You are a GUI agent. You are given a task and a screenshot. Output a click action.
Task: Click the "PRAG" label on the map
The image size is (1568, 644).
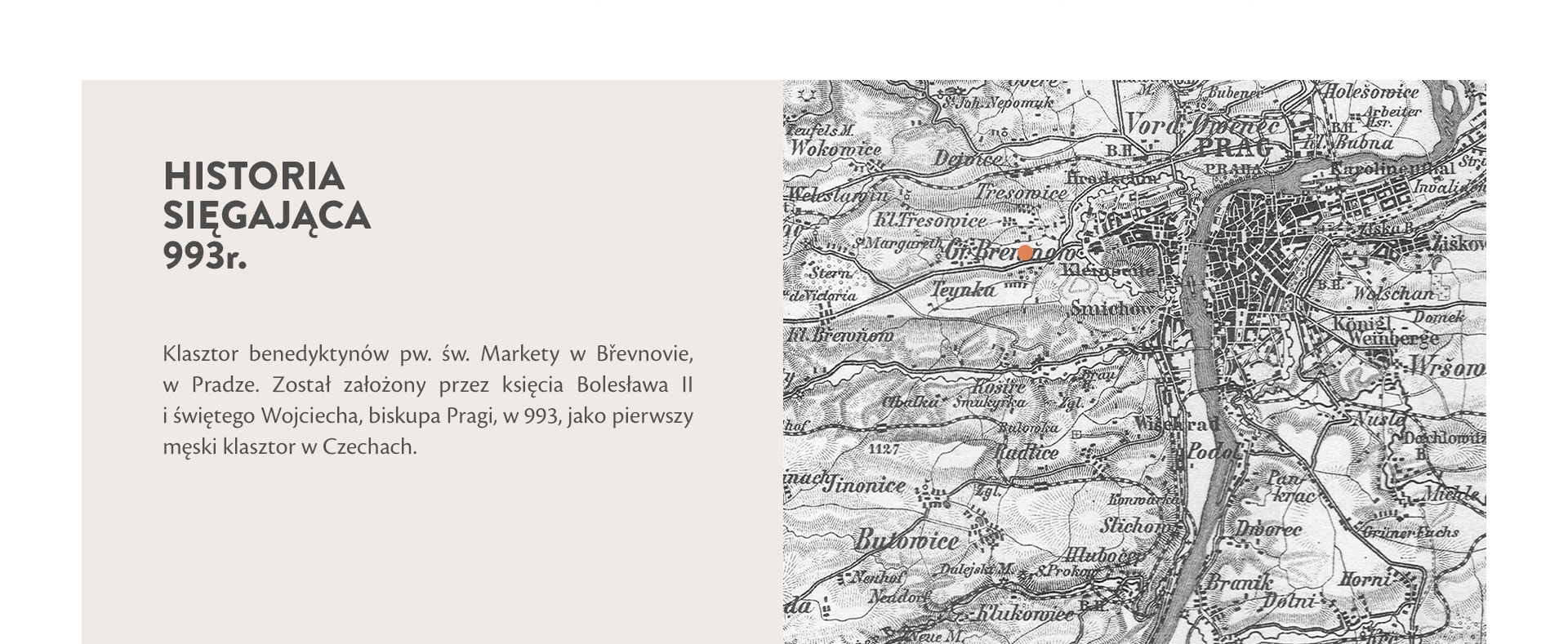click(1233, 148)
